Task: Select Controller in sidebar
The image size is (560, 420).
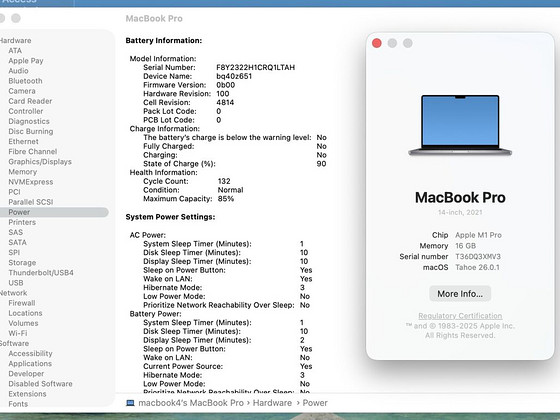Action: (x=26, y=111)
